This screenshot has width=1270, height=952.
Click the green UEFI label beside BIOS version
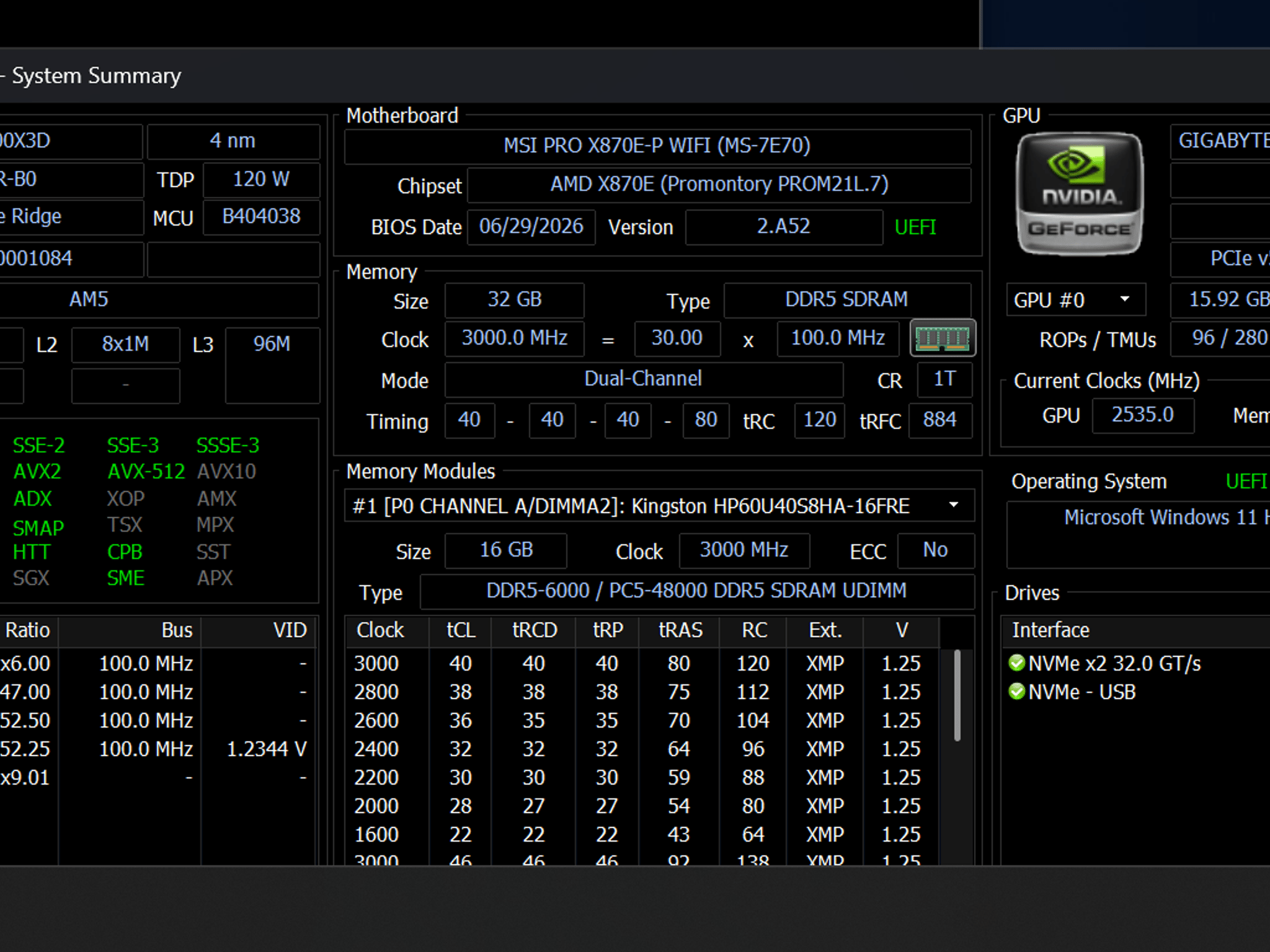pyautogui.click(x=915, y=227)
